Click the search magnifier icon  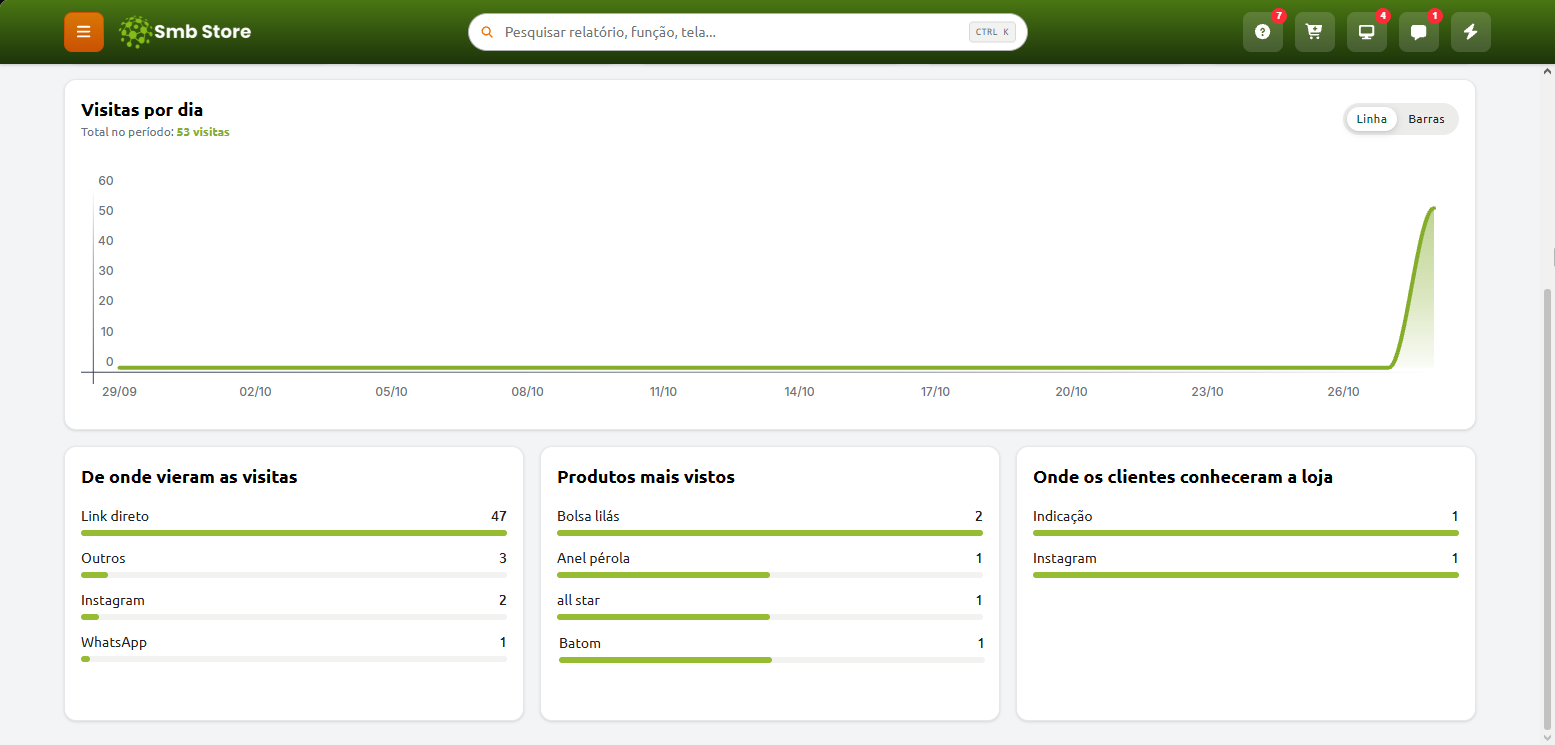487,32
